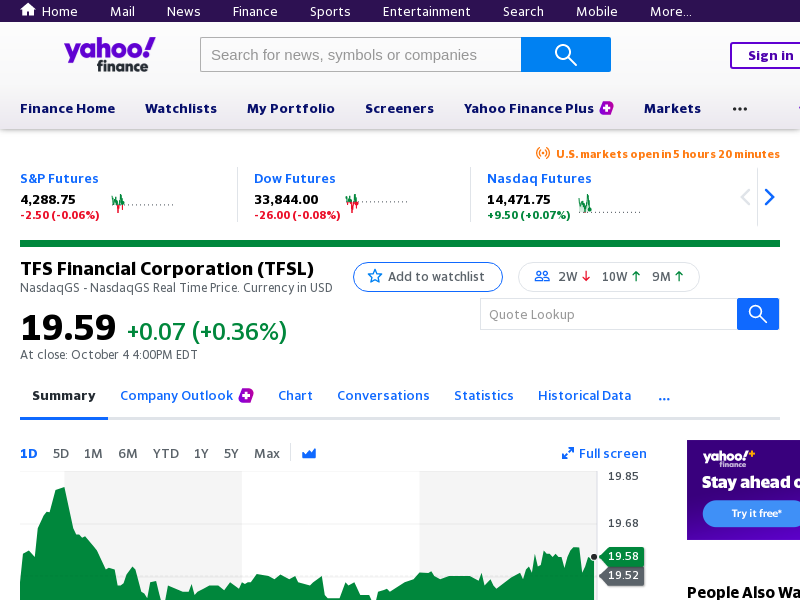This screenshot has width=800, height=600.
Task: Open Watchlists in navigation
Action: [181, 108]
